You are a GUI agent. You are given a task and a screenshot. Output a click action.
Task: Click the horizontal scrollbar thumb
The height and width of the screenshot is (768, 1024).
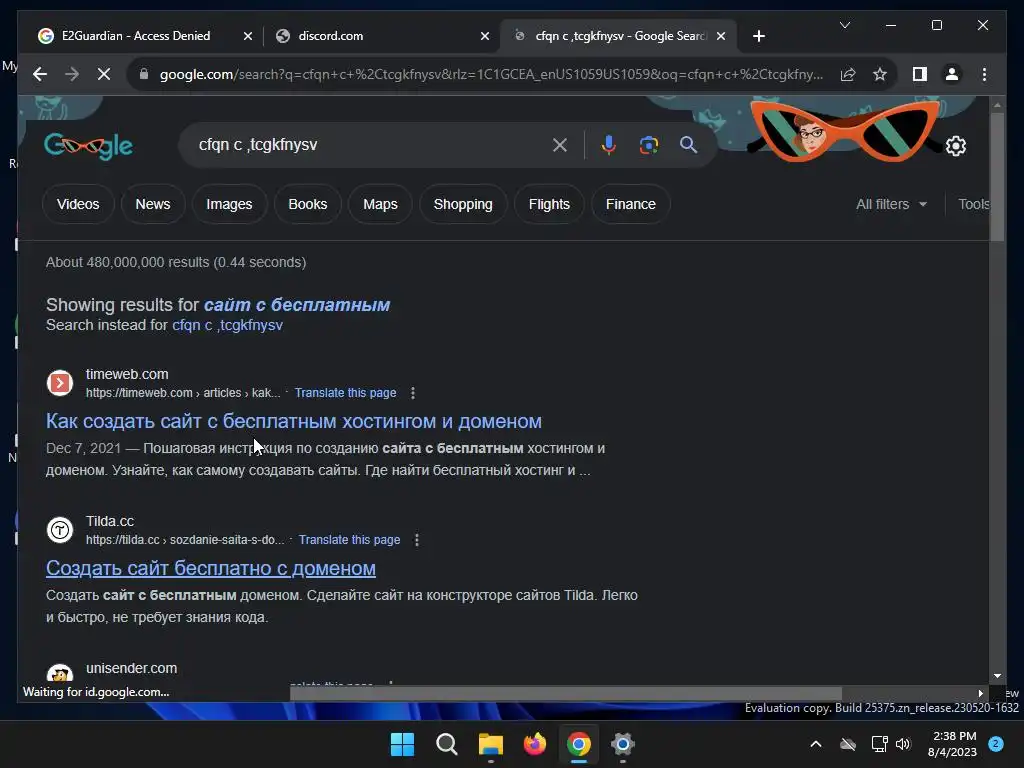[x=566, y=693]
